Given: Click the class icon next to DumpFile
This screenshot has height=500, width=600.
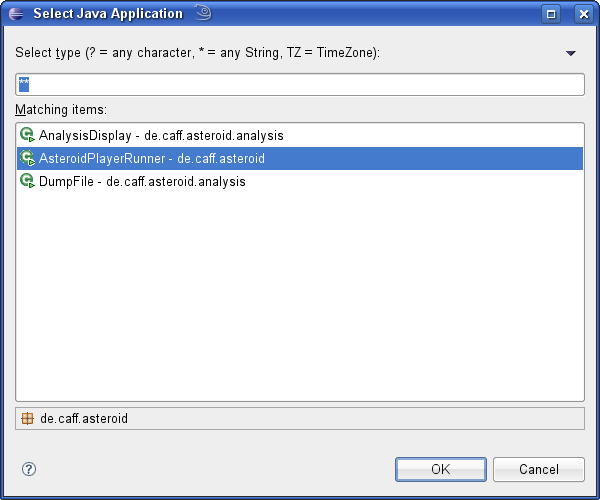Looking at the screenshot, I should tap(27, 181).
